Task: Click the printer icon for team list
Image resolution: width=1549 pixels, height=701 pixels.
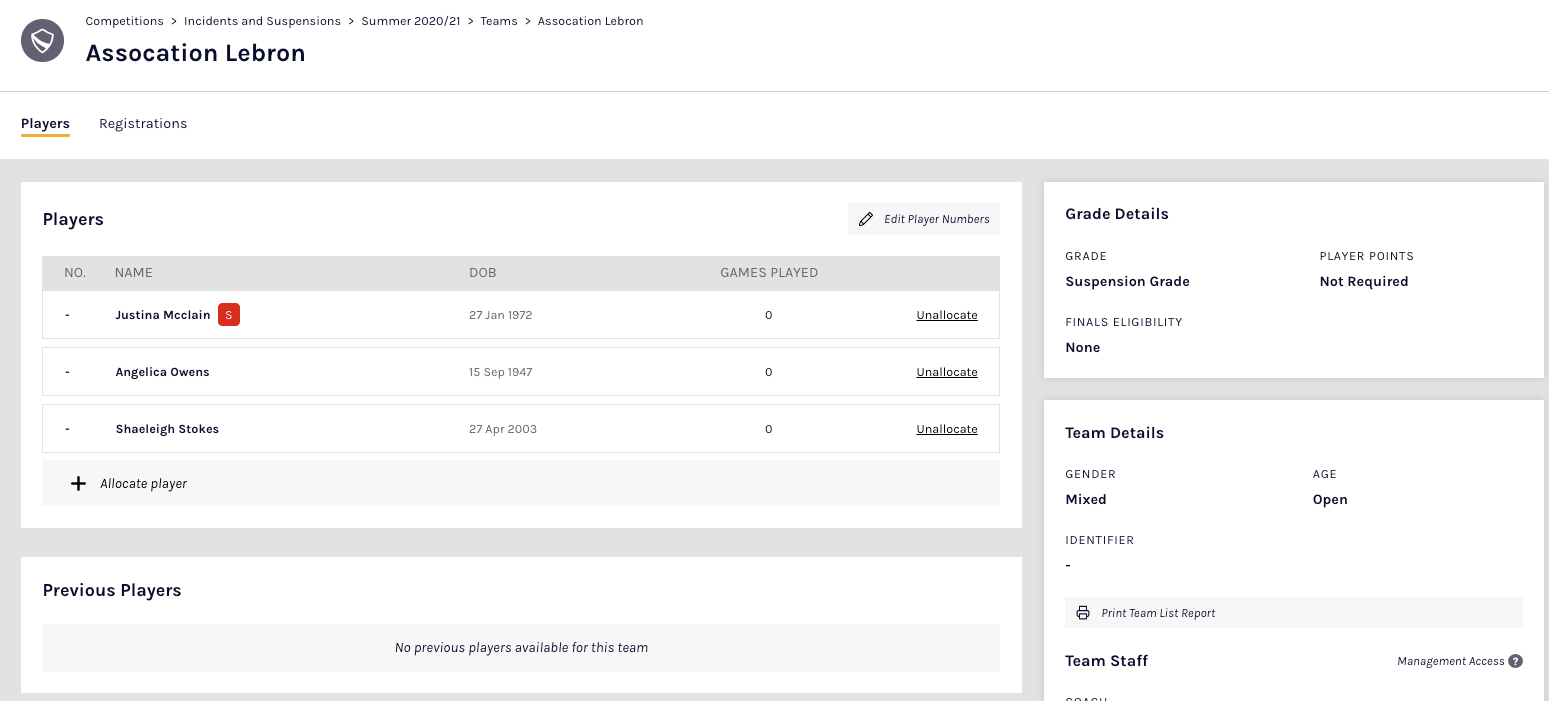Action: click(x=1083, y=613)
